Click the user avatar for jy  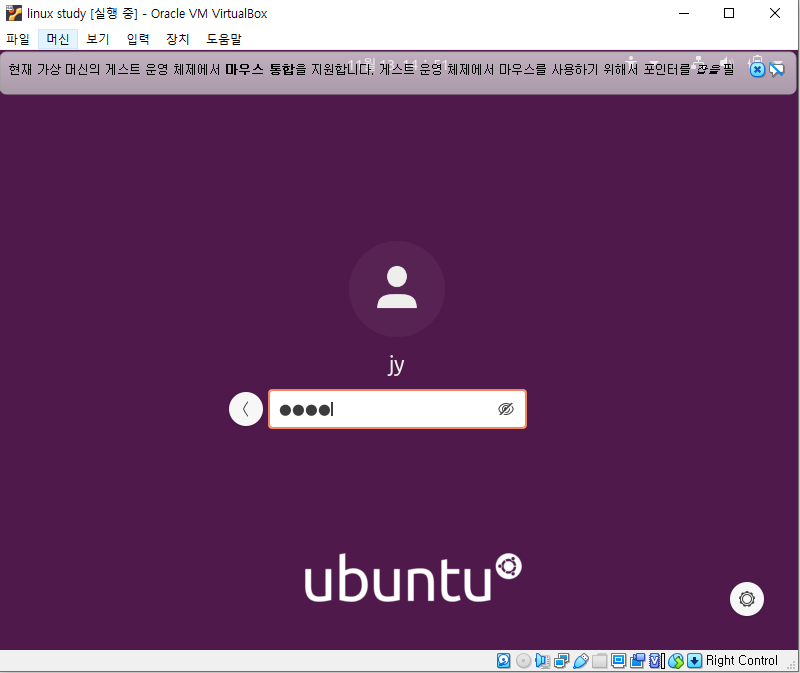[x=397, y=289]
